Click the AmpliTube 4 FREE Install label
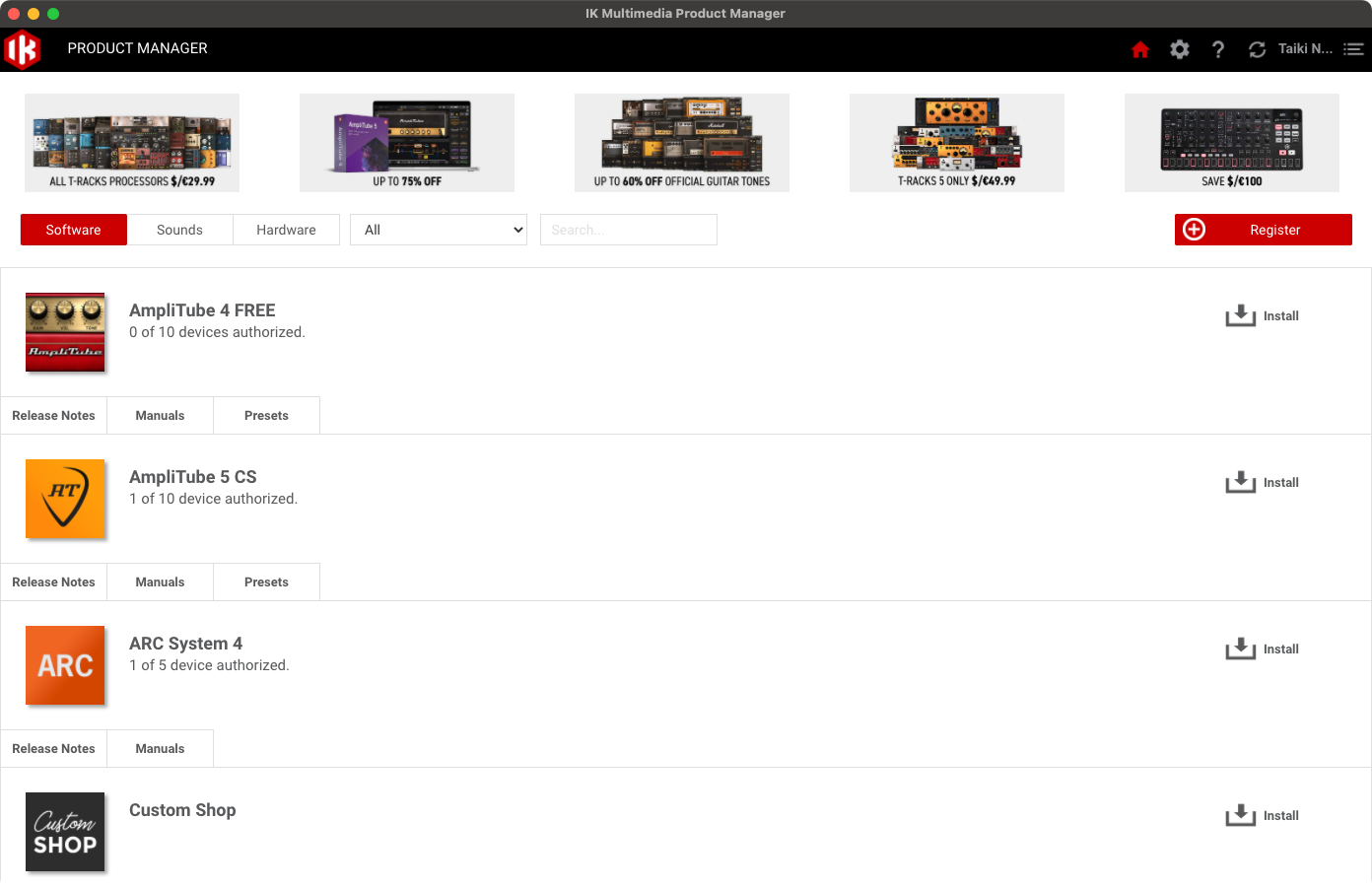Image resolution: width=1372 pixels, height=888 pixels. (x=1281, y=316)
